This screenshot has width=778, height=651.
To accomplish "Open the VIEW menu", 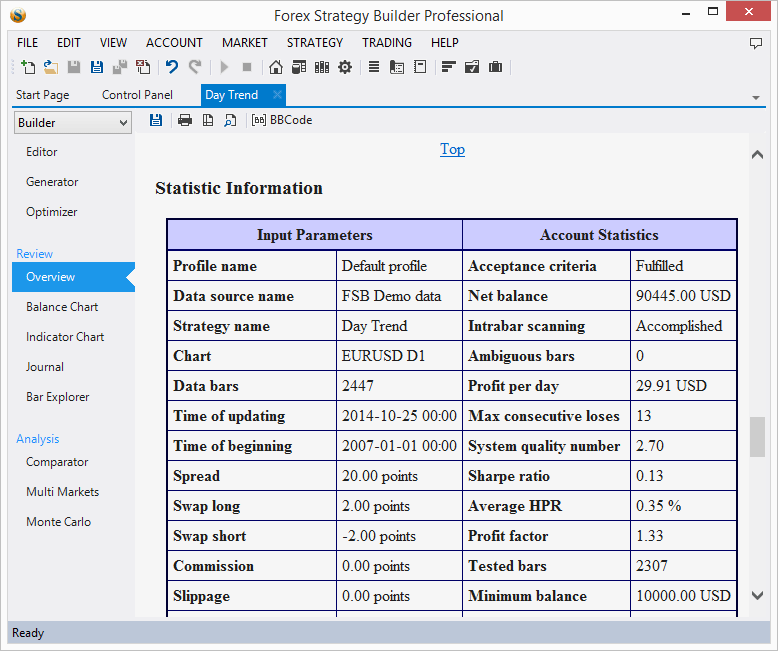I will pyautogui.click(x=113, y=43).
